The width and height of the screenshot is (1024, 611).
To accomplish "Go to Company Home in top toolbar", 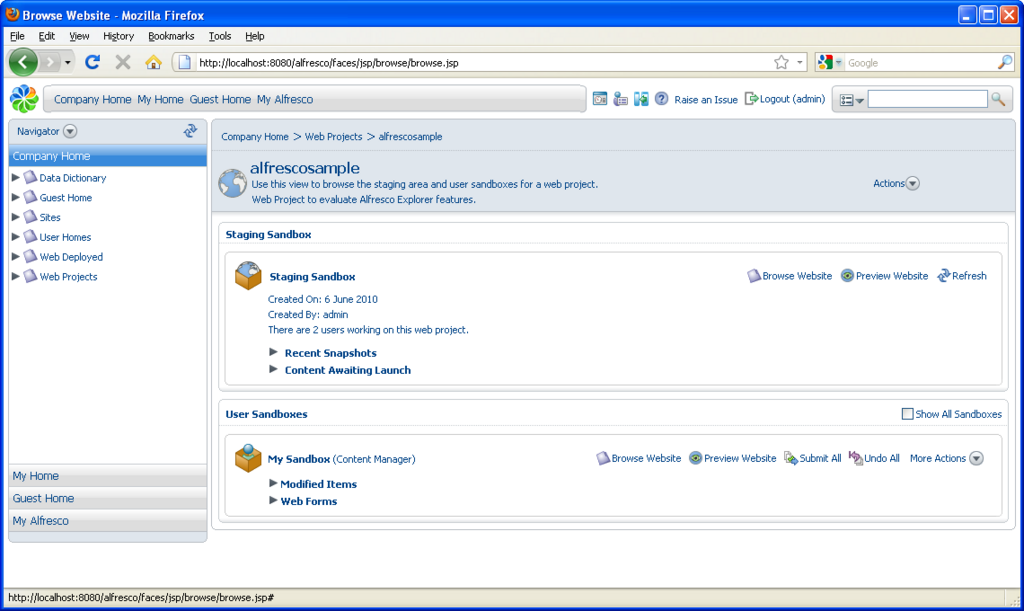I will click(93, 99).
